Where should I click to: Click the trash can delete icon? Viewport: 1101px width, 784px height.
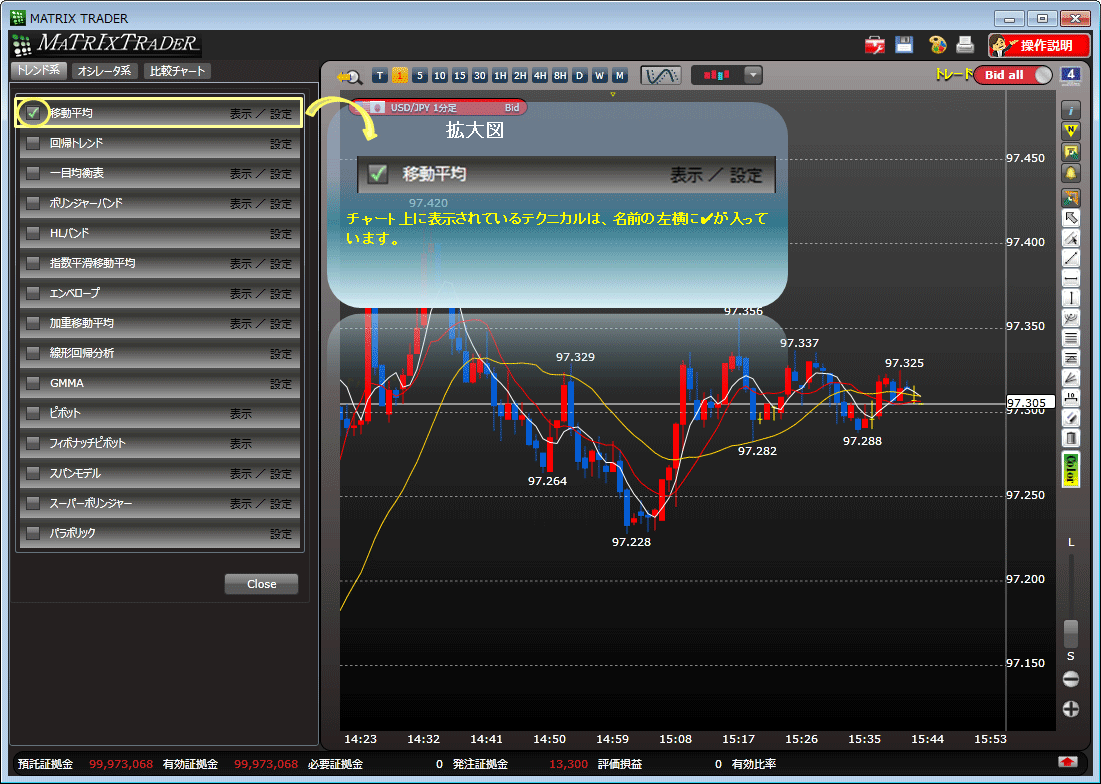coord(1071,439)
